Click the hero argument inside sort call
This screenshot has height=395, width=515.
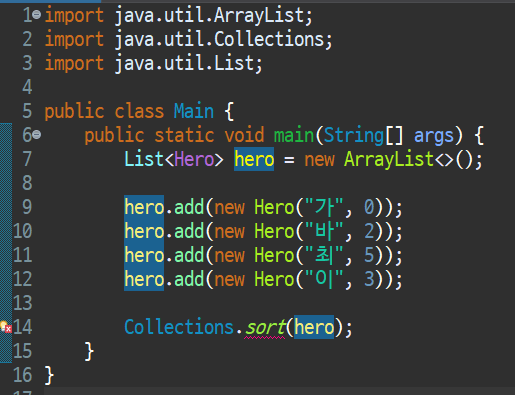314,327
